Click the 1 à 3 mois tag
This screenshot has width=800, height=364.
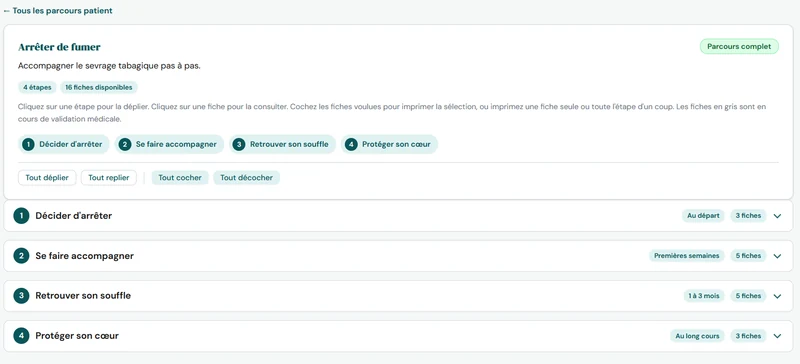point(704,296)
